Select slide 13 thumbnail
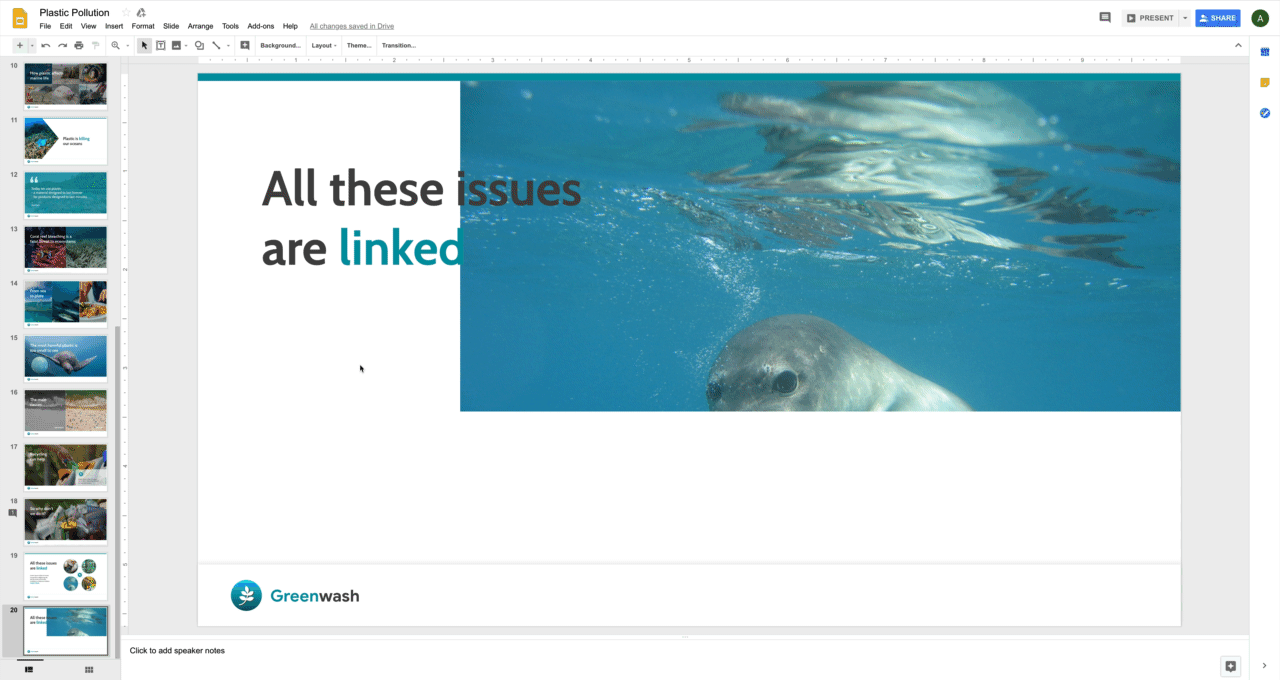 [65, 249]
